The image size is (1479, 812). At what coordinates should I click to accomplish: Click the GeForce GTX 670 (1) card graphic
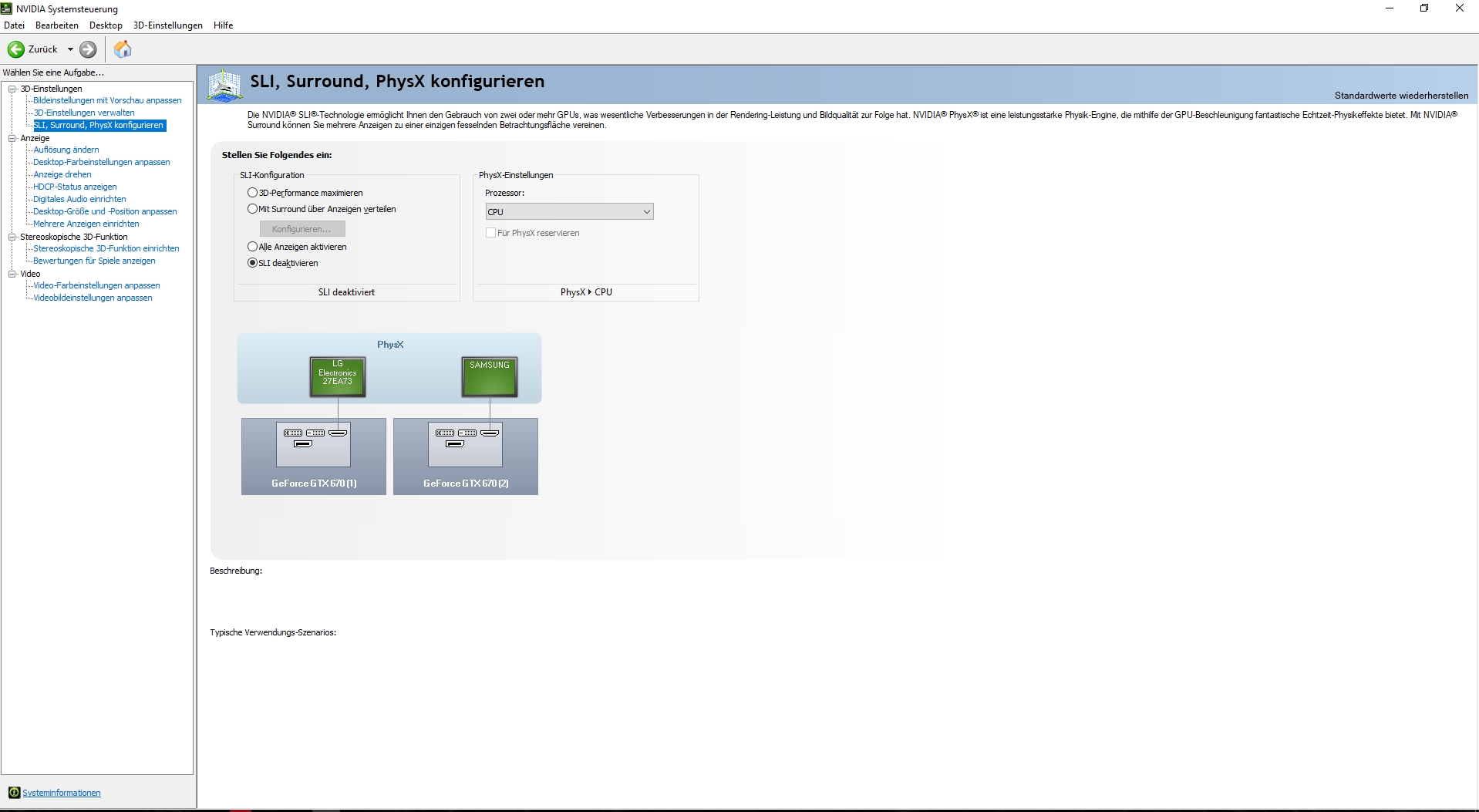pos(314,457)
